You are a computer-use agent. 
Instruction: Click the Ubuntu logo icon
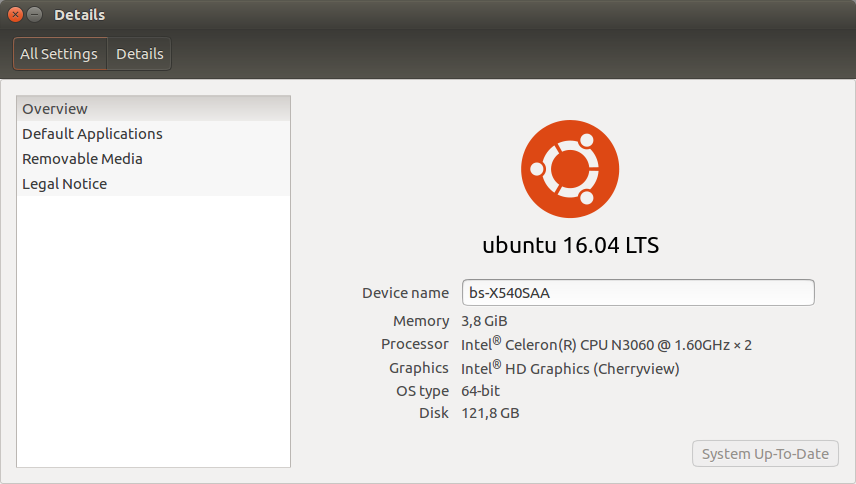point(570,169)
